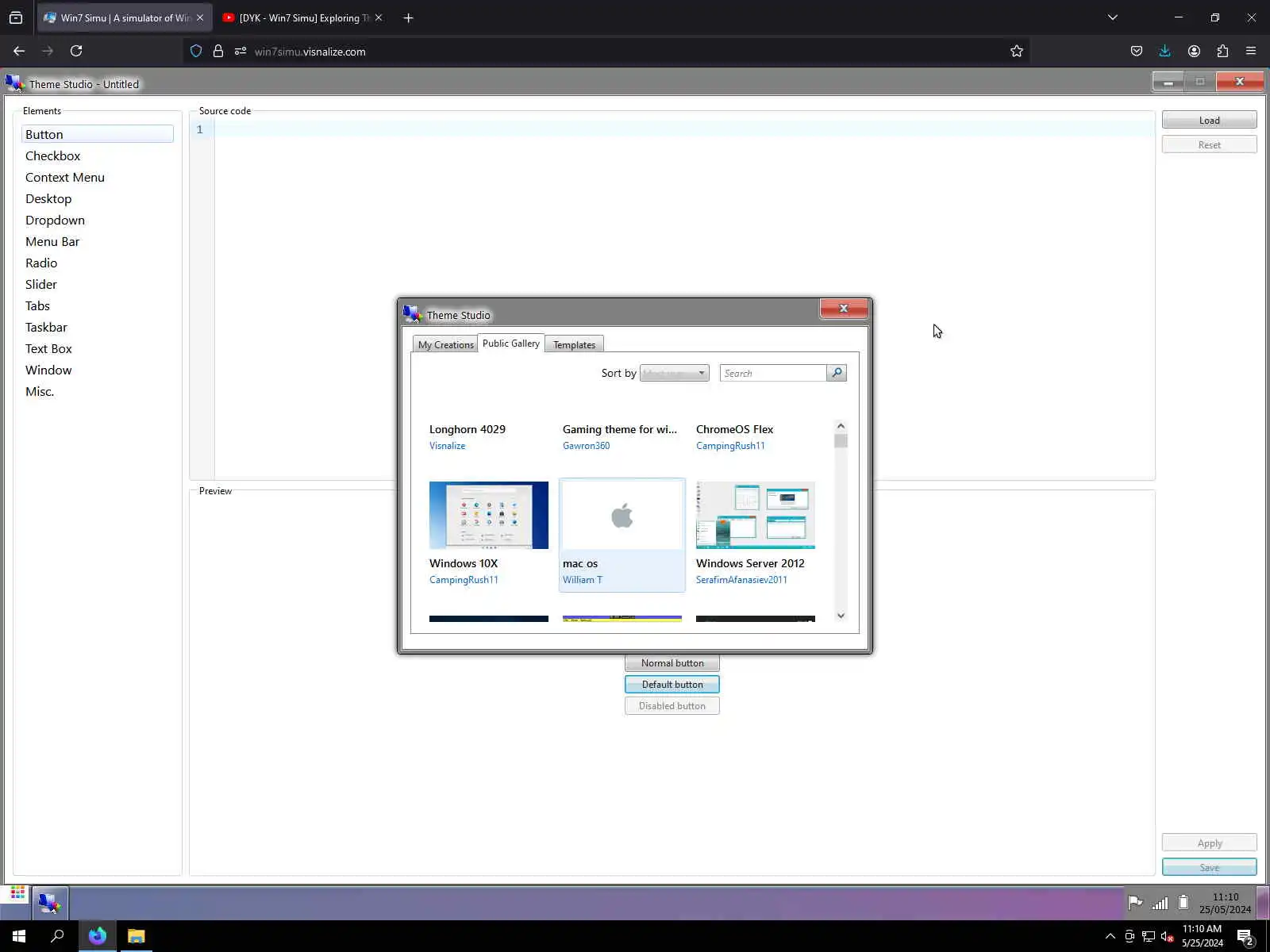Viewport: 1270px width, 952px height.
Task: Click the gallery scrollbar down arrow
Action: point(841,616)
